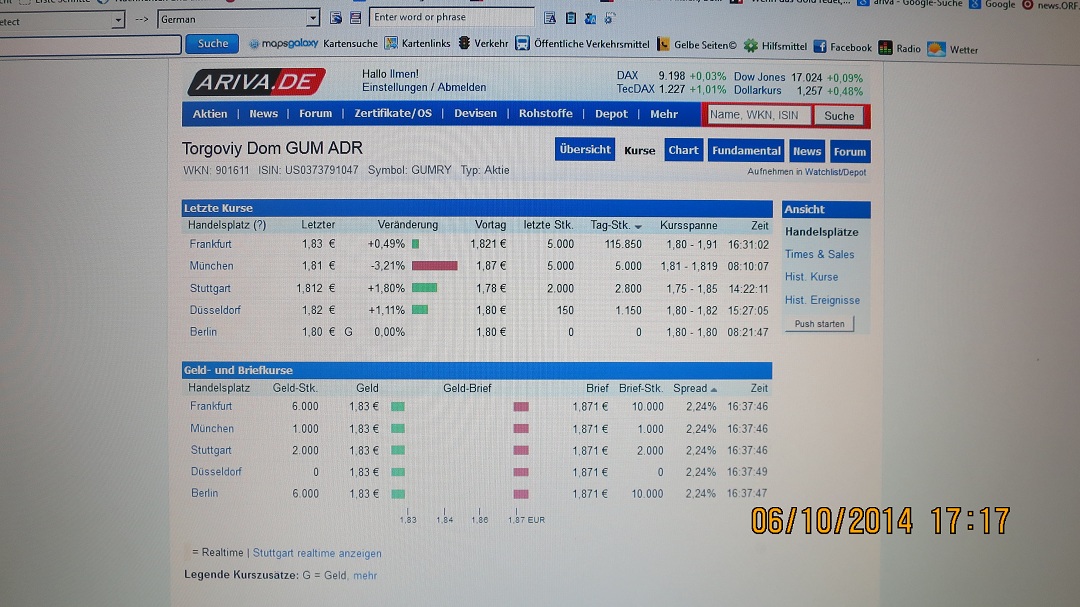The height and width of the screenshot is (607, 1080).
Task: Click the translate icon right of phrase field
Action: pyautogui.click(x=550, y=18)
